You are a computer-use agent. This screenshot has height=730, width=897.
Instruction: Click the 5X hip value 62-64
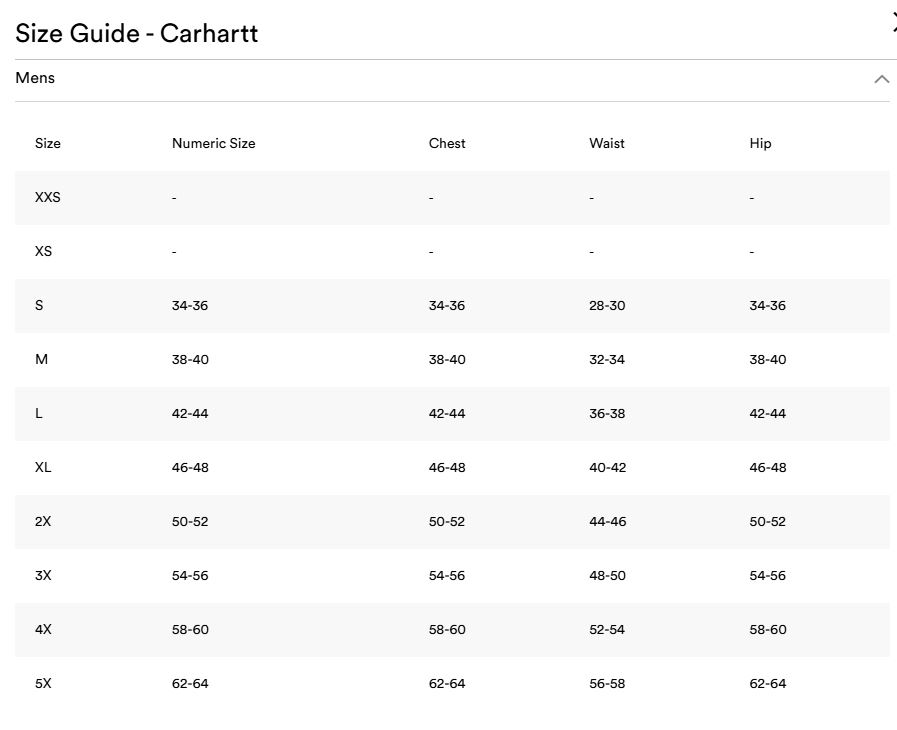tap(767, 683)
